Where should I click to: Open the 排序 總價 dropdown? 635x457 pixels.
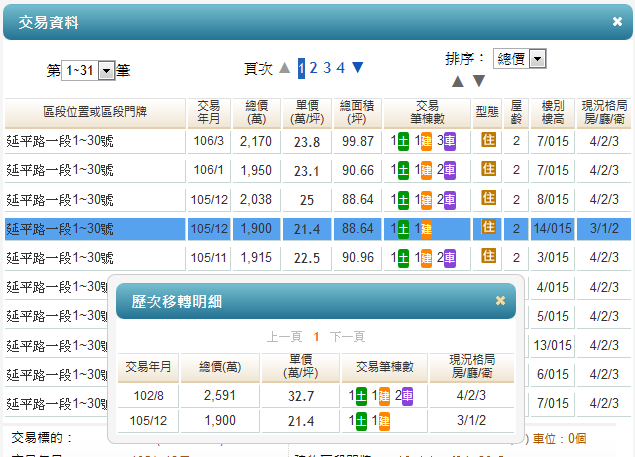tap(520, 59)
